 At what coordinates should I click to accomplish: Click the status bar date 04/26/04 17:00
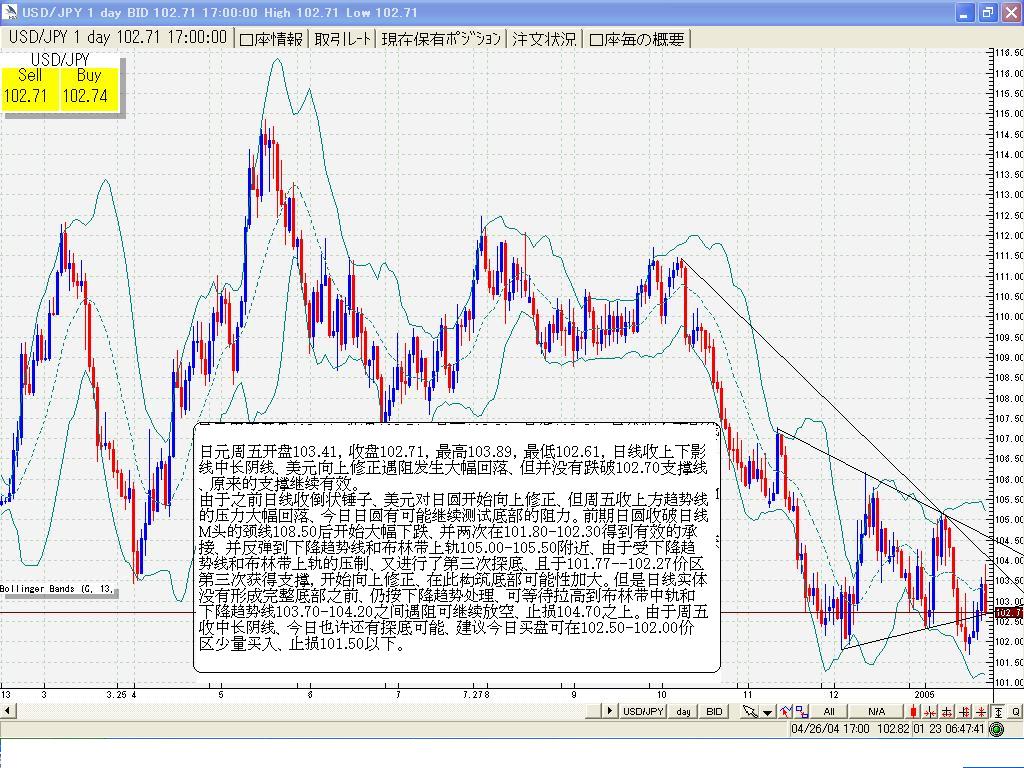click(x=830, y=729)
